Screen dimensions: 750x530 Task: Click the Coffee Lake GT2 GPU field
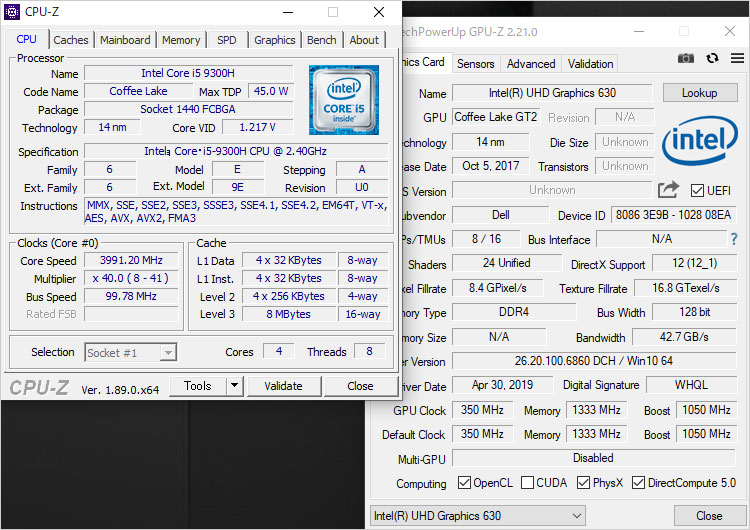pyautogui.click(x=496, y=117)
